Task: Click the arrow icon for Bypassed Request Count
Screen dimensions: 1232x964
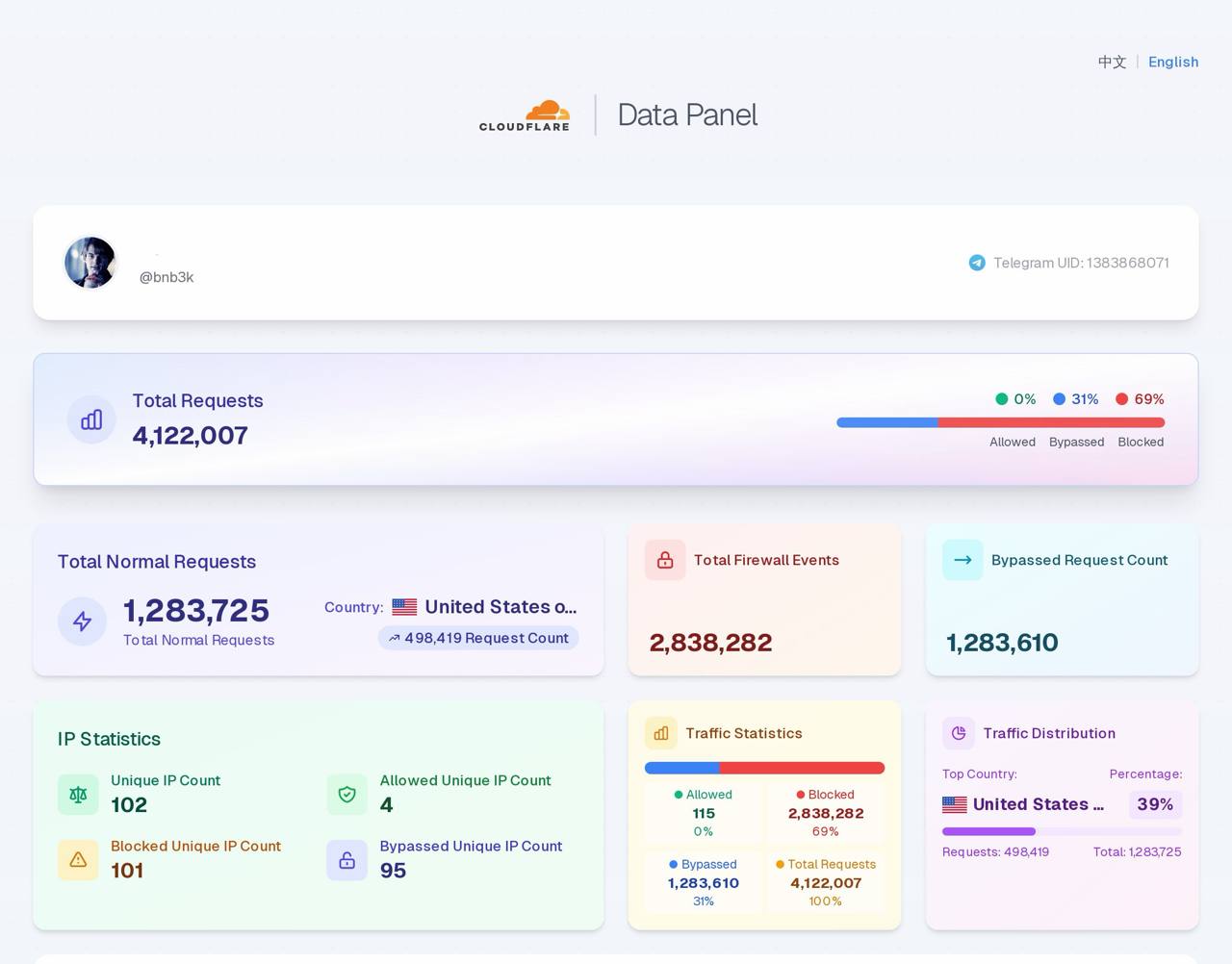Action: click(x=962, y=560)
